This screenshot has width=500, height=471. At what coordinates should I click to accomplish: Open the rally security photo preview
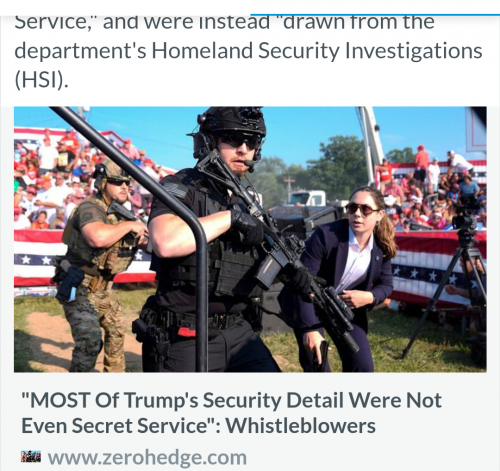click(250, 239)
